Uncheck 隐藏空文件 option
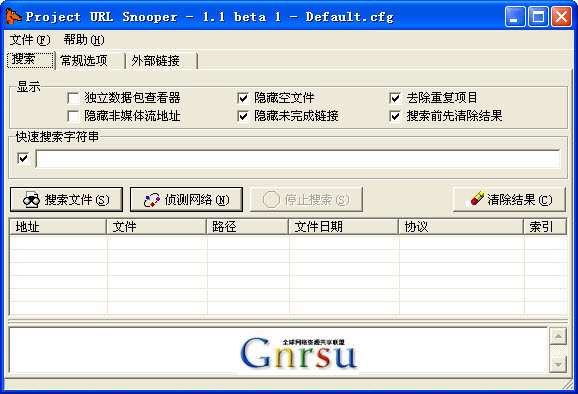The height and width of the screenshot is (394, 578). pyautogui.click(x=243, y=98)
